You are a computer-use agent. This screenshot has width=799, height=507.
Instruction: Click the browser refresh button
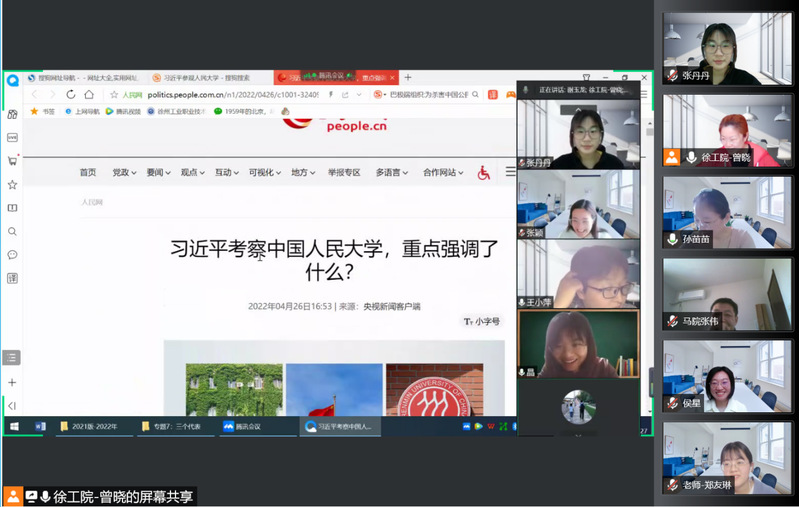(71, 95)
